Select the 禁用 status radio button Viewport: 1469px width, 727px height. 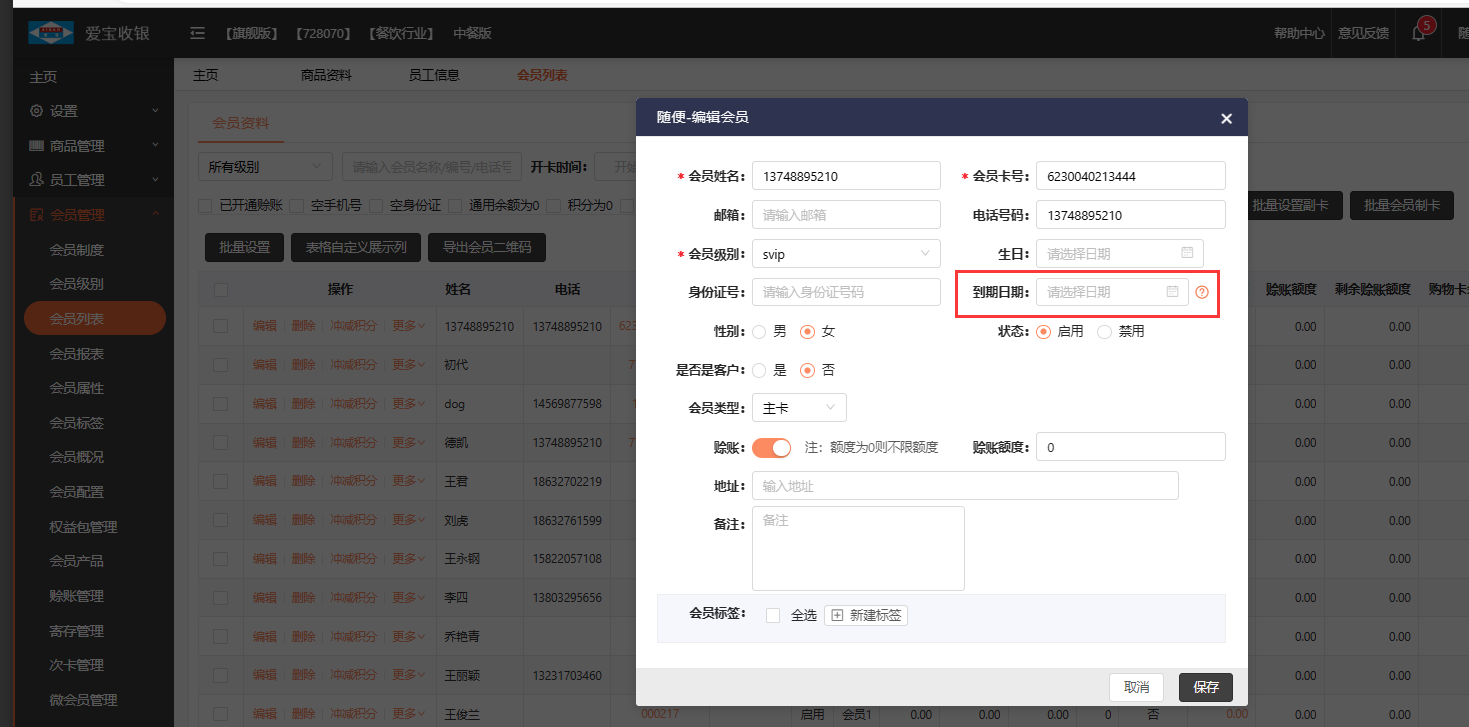[1104, 331]
